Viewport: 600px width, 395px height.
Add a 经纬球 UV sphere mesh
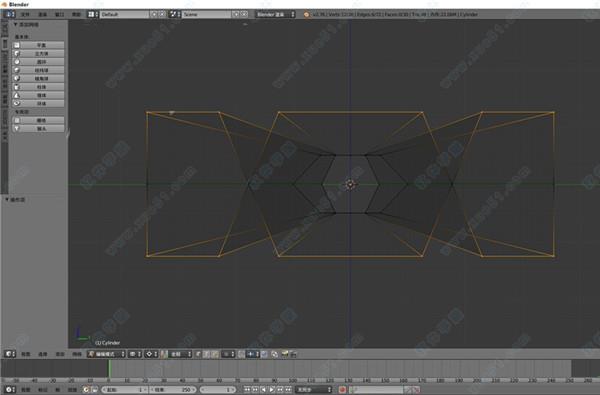pyautogui.click(x=38, y=70)
